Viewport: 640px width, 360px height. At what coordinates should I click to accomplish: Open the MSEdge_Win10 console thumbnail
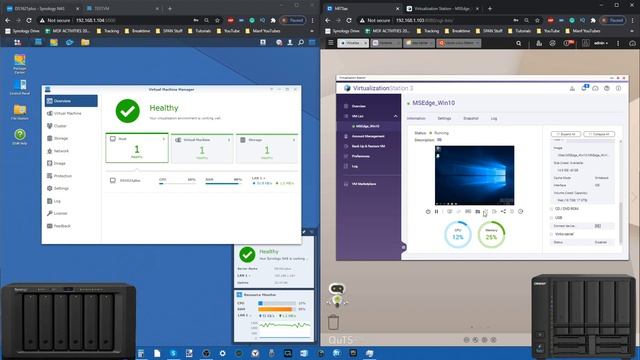(x=474, y=175)
